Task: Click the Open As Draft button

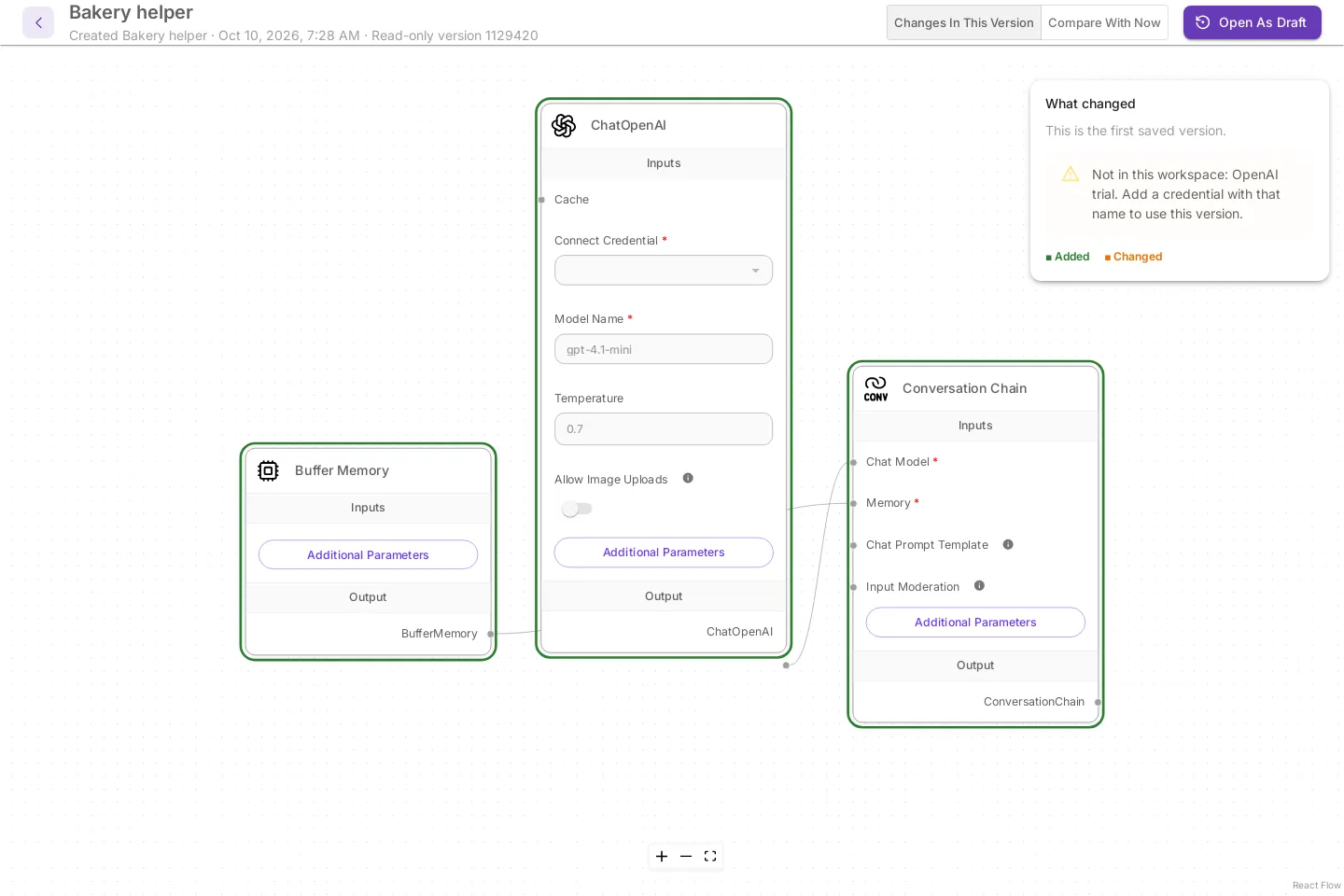Action: 1253,22
